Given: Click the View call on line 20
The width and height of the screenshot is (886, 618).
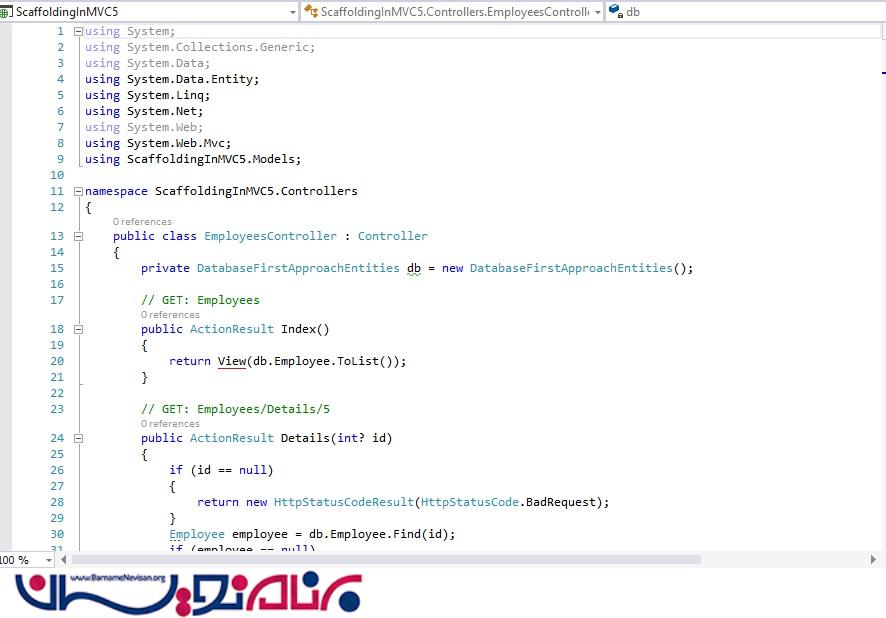Looking at the screenshot, I should (x=231, y=361).
